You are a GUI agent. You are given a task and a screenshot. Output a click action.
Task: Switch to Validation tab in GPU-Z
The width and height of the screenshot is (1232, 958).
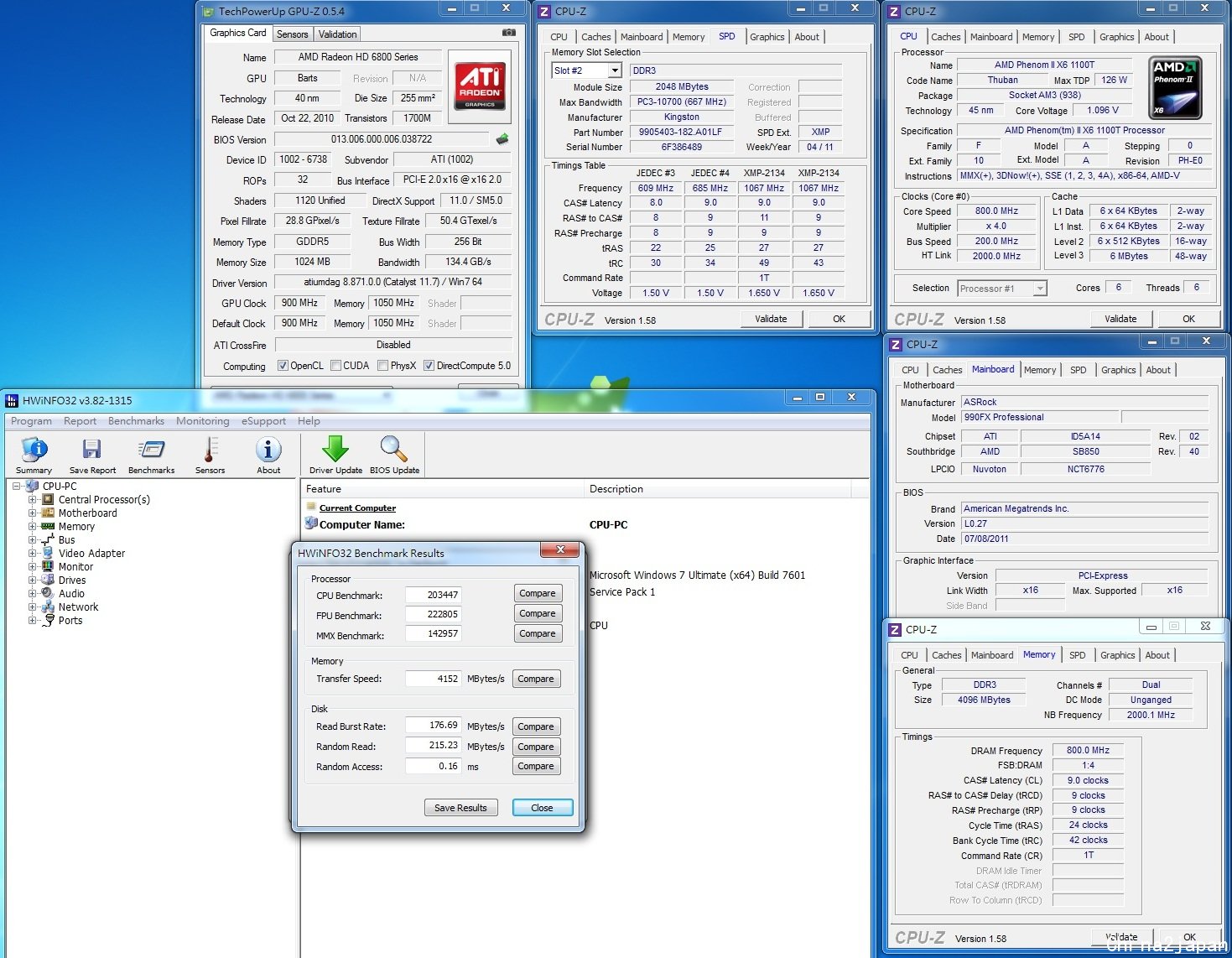click(337, 34)
